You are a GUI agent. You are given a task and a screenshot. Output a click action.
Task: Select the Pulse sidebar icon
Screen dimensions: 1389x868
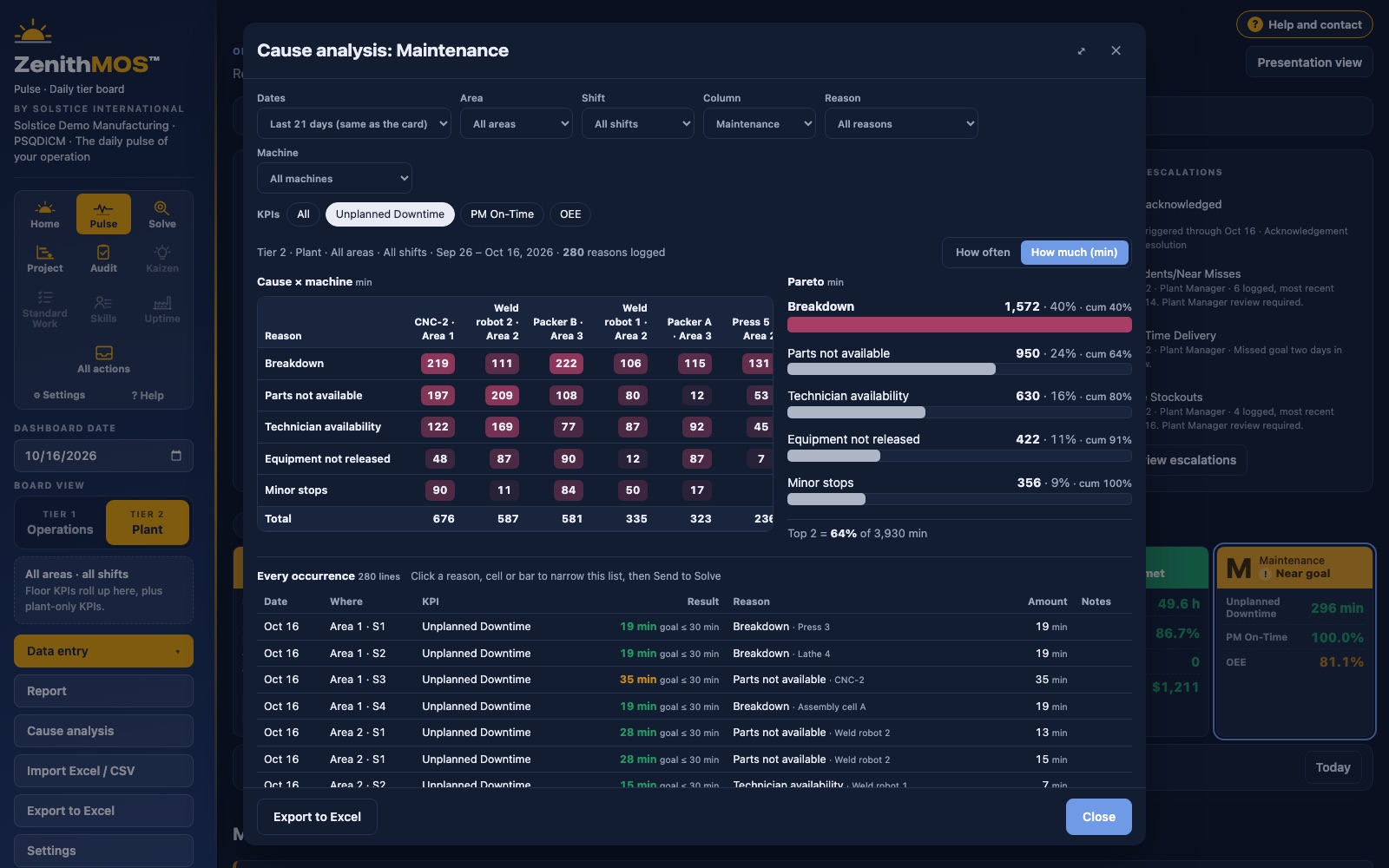(x=103, y=214)
